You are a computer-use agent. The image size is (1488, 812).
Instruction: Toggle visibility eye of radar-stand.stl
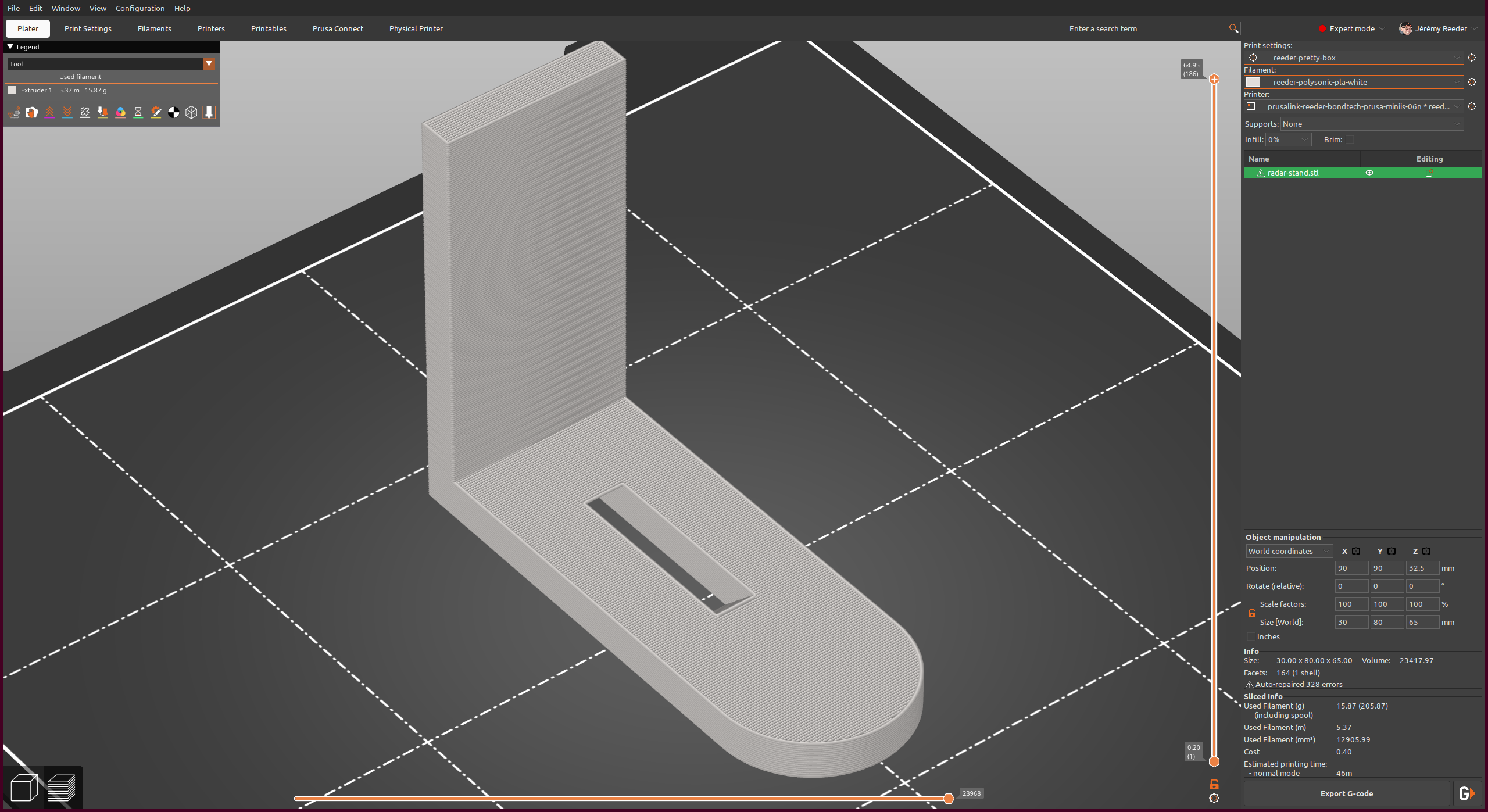pos(1369,173)
